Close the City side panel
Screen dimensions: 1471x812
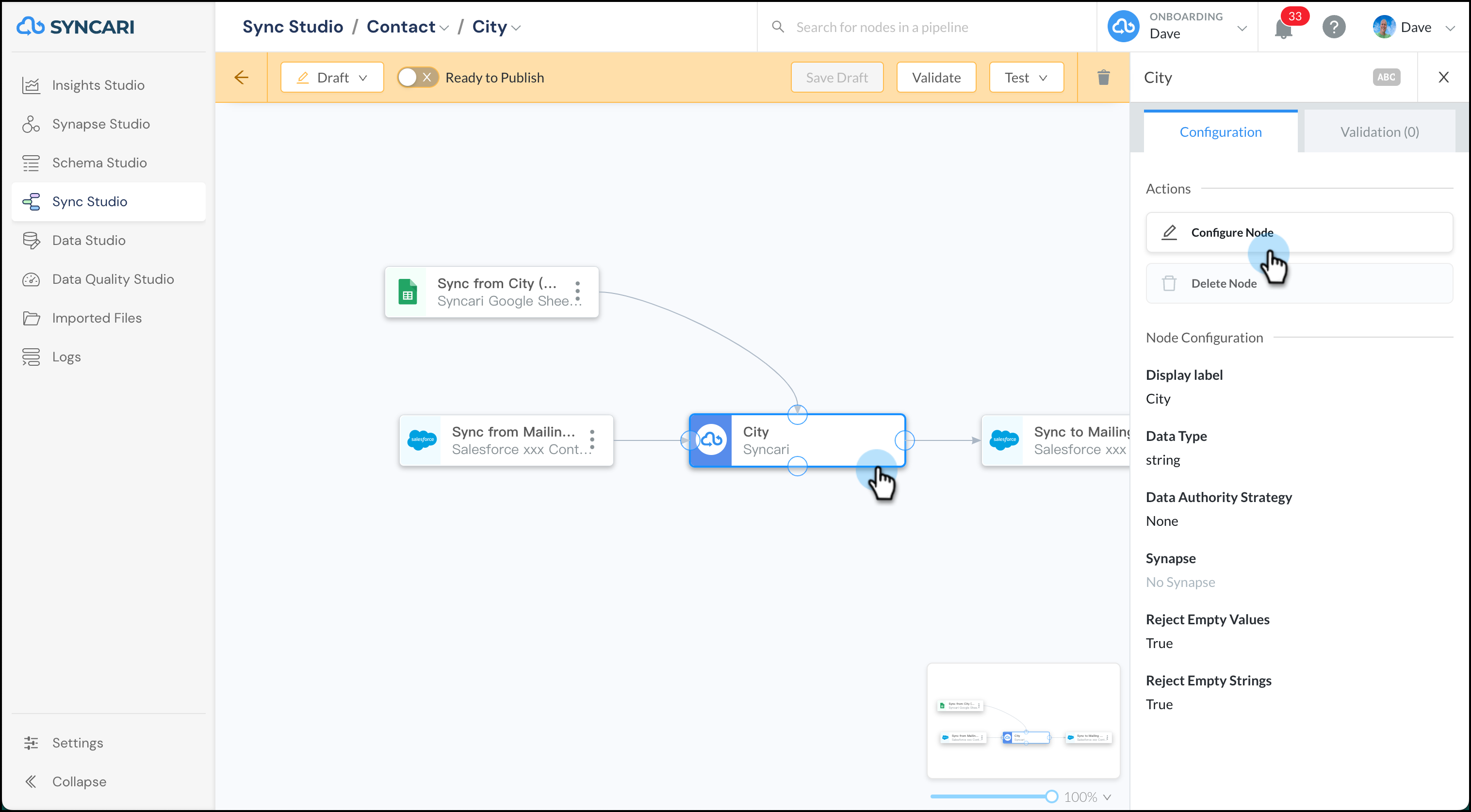coord(1443,77)
